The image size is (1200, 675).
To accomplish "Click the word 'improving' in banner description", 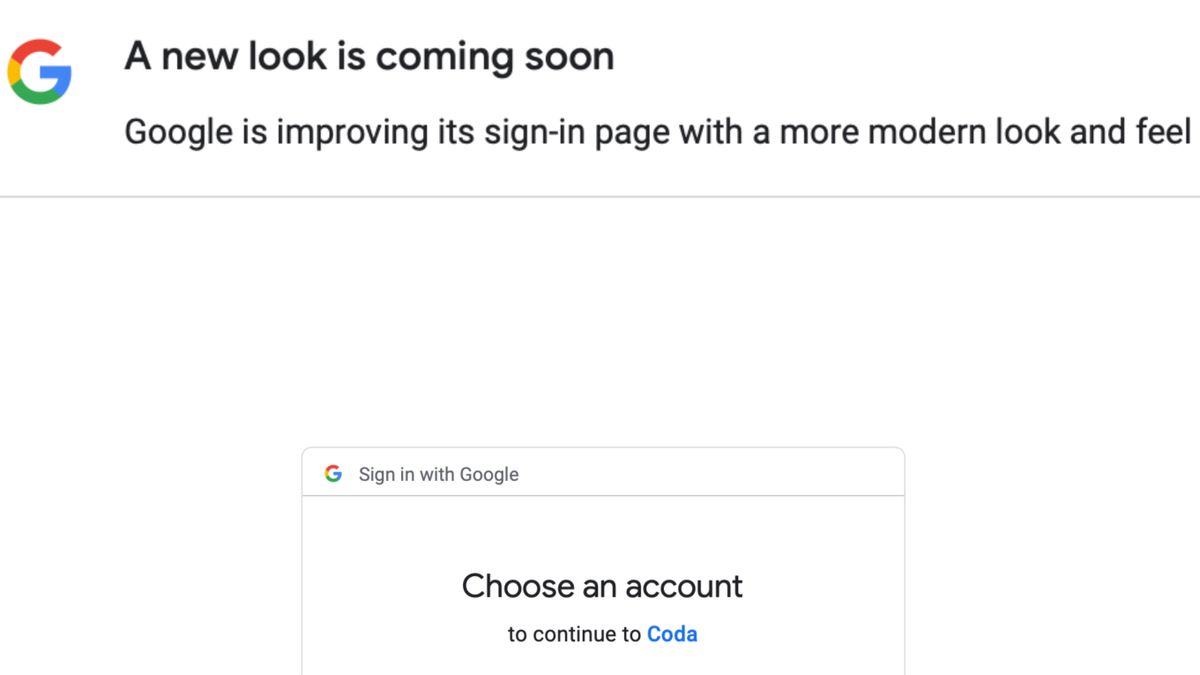I will tap(336, 131).
